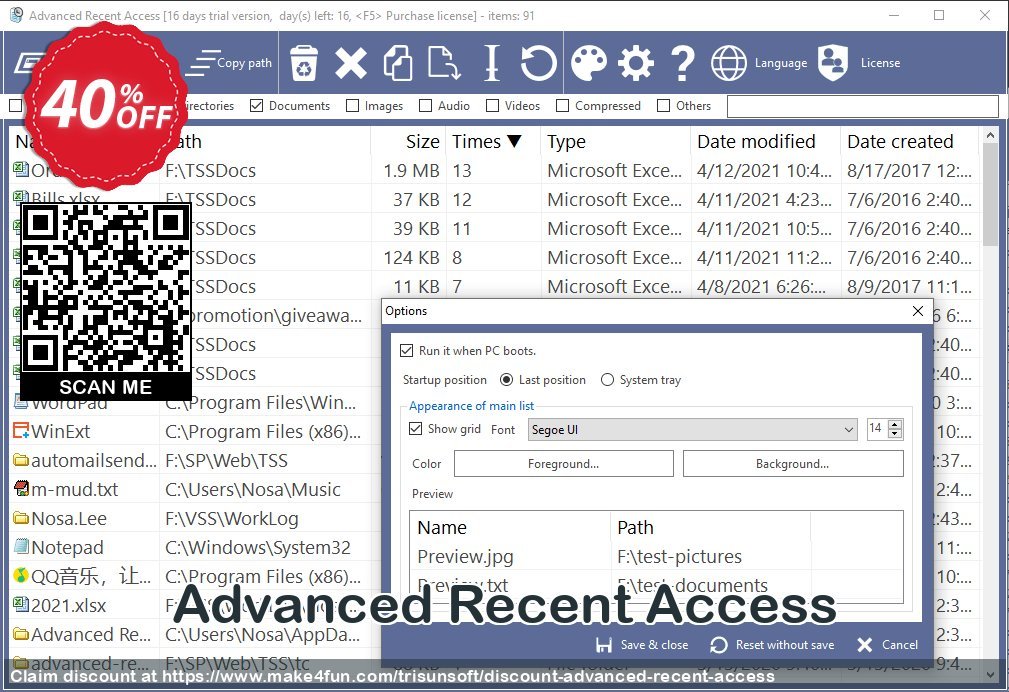
Task: Click the Foreground... color button
Action: (564, 463)
